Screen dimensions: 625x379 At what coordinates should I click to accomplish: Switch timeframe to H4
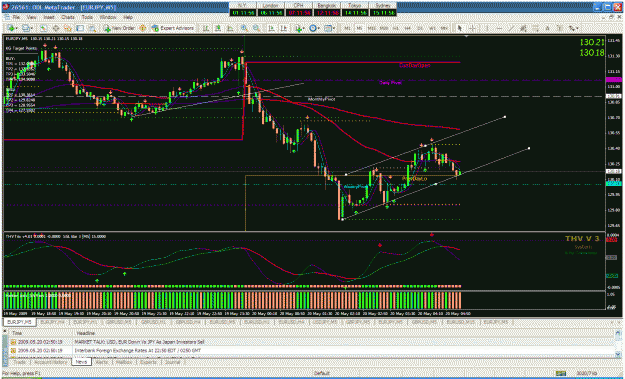click(x=408, y=28)
